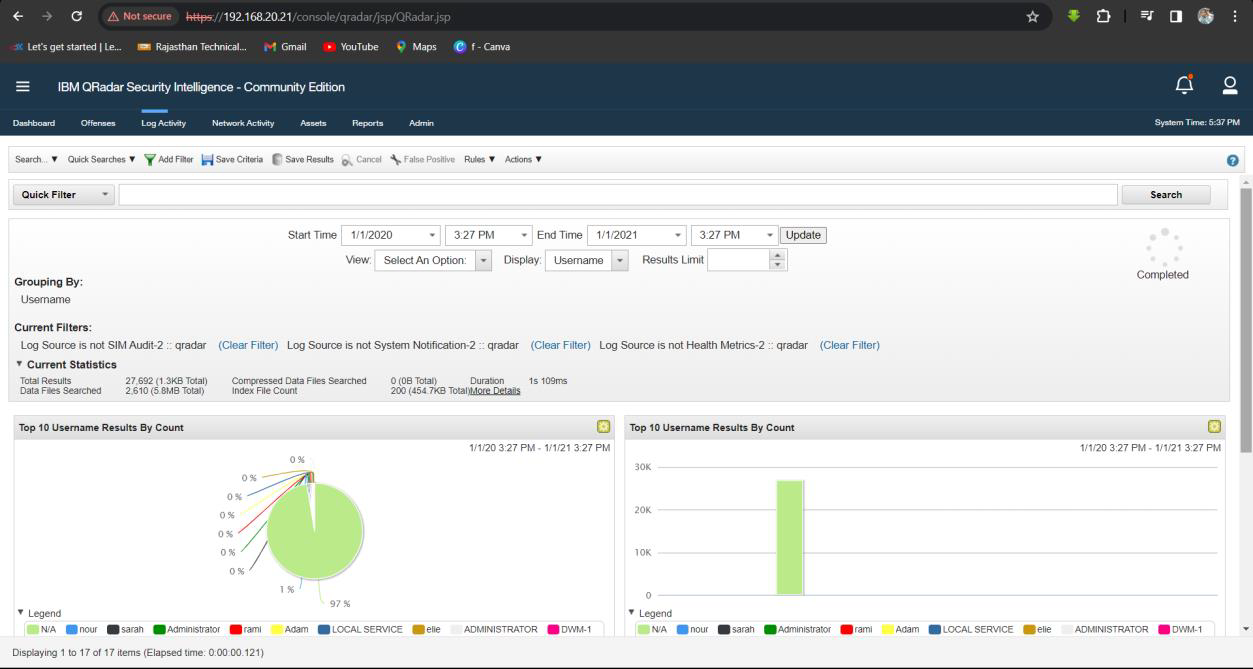Collapse the Current Statistics section
The width and height of the screenshot is (1253, 669).
[19, 364]
